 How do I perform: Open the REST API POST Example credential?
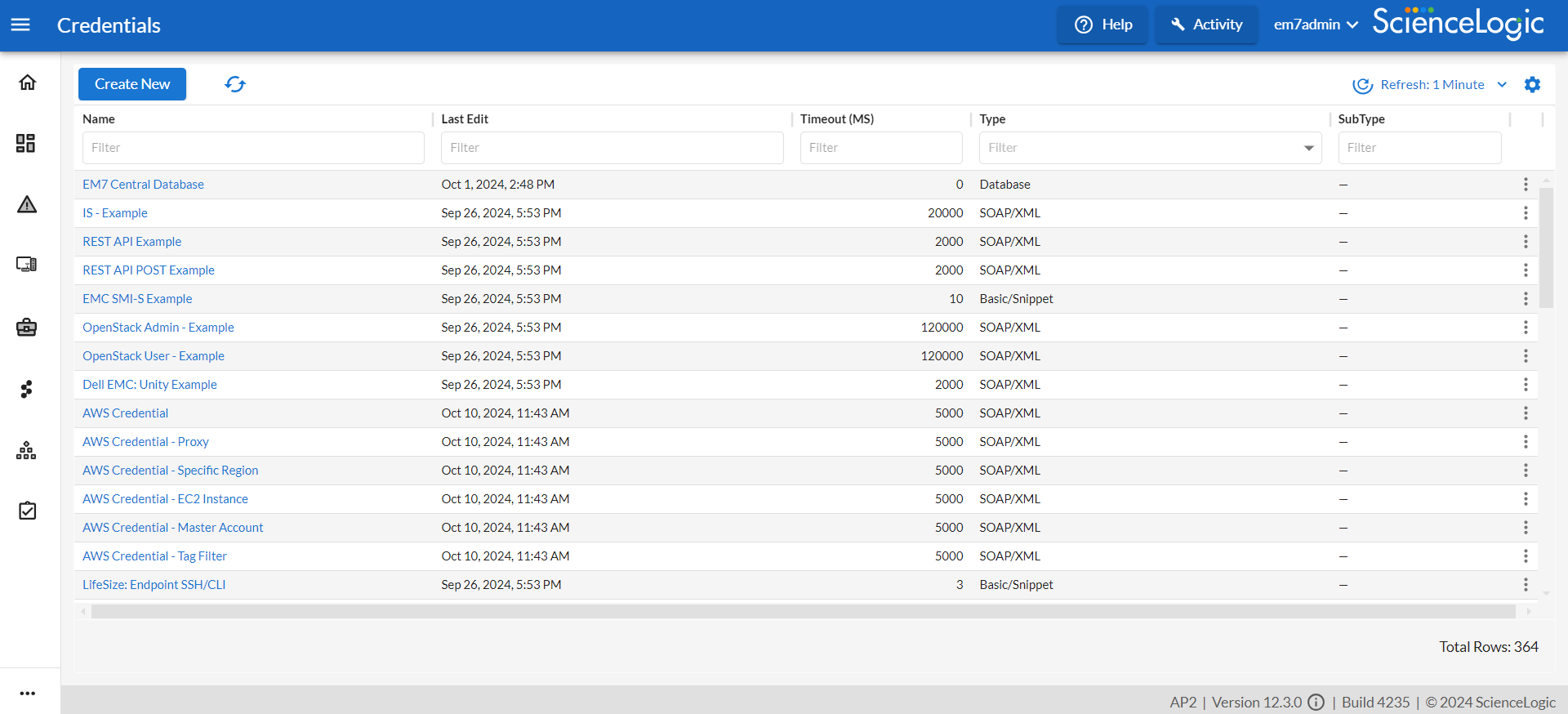(149, 270)
